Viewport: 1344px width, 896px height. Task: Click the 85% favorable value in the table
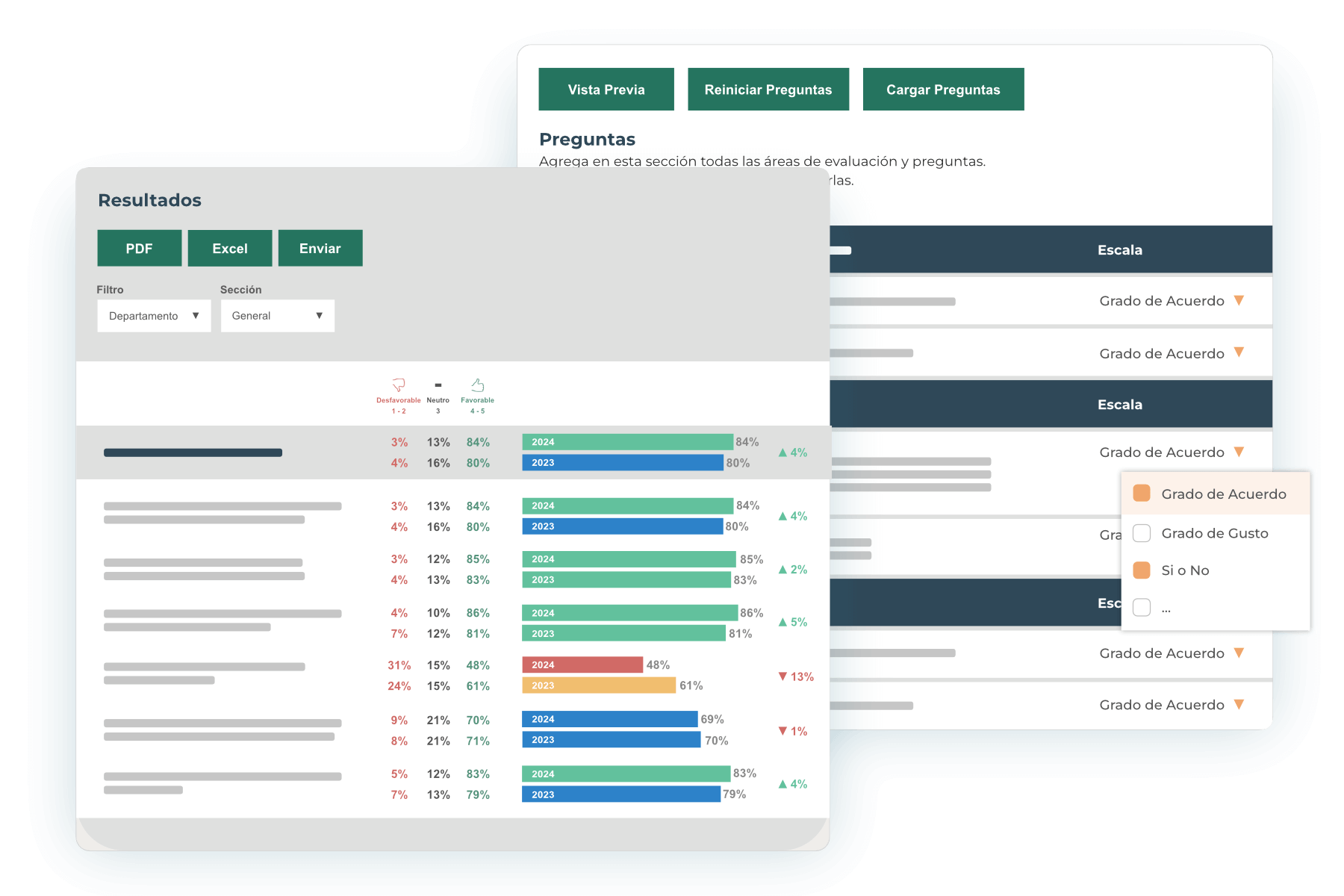click(478, 559)
